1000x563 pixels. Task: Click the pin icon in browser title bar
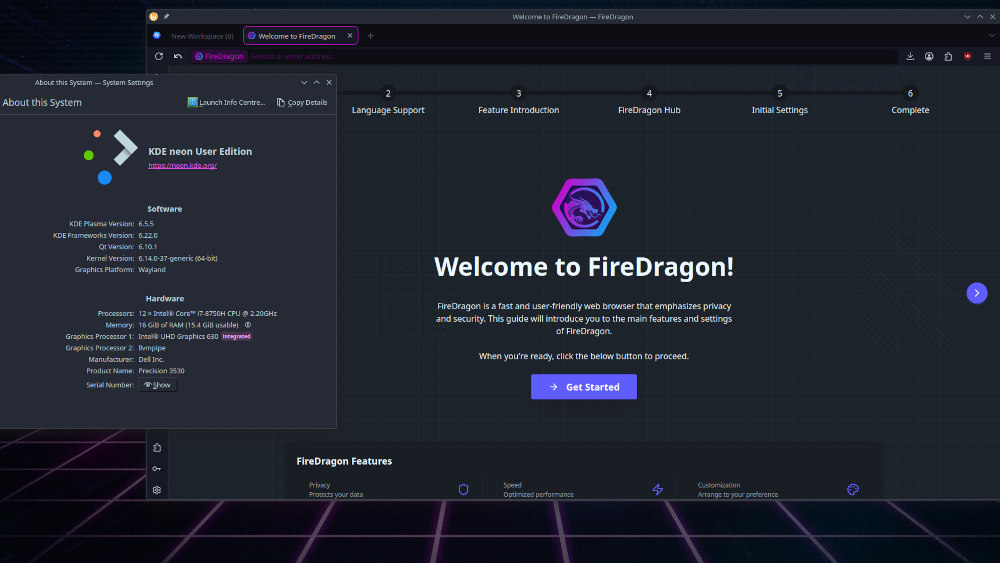click(166, 17)
